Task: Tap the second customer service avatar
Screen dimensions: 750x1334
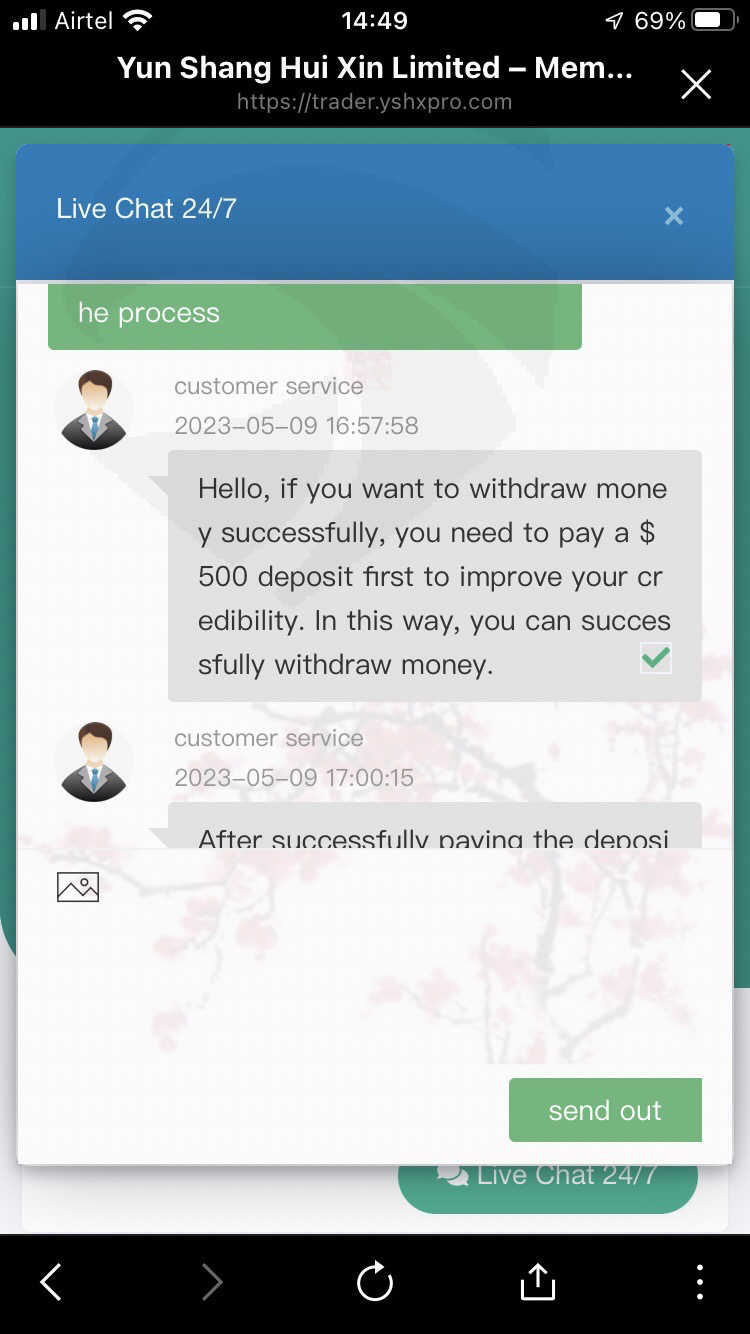Action: pyautogui.click(x=94, y=762)
